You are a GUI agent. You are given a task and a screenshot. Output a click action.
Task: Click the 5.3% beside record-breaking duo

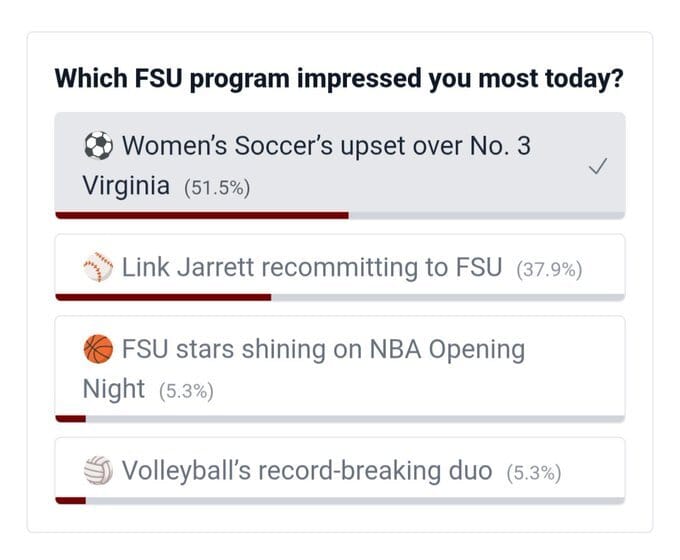pyautogui.click(x=534, y=473)
